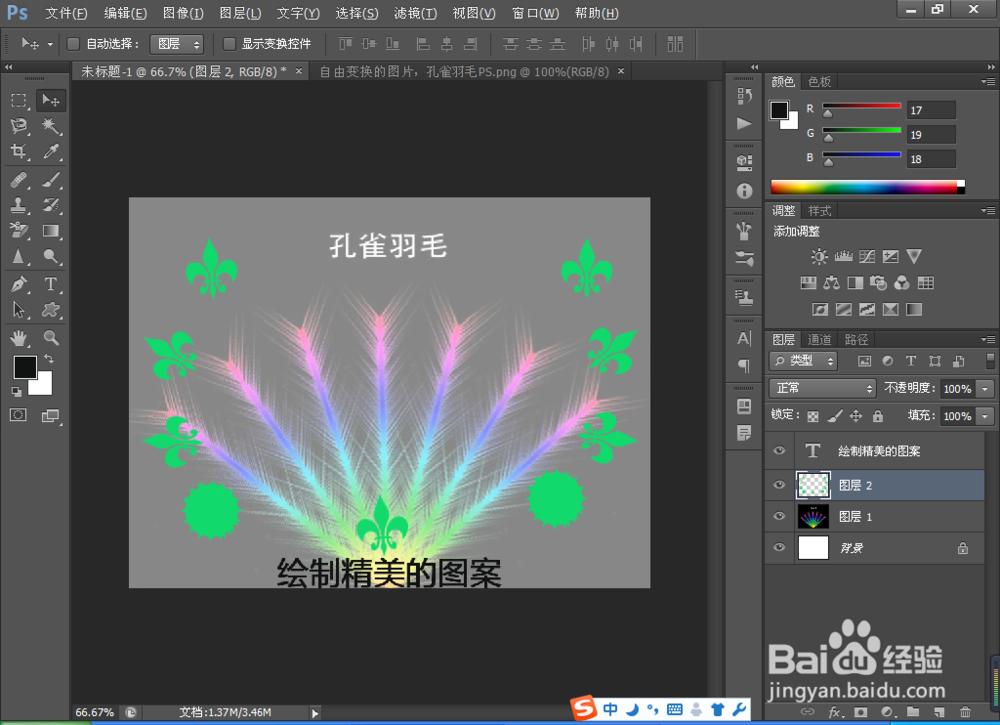Viewport: 1000px width, 725px height.
Task: Add a layer mask to 图层 2
Action: coord(862,712)
